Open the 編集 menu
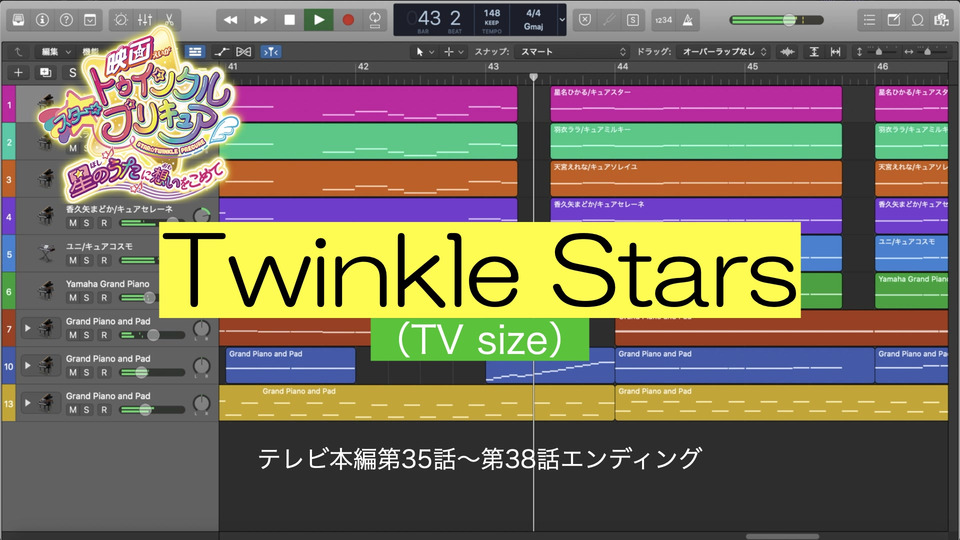 pos(56,52)
